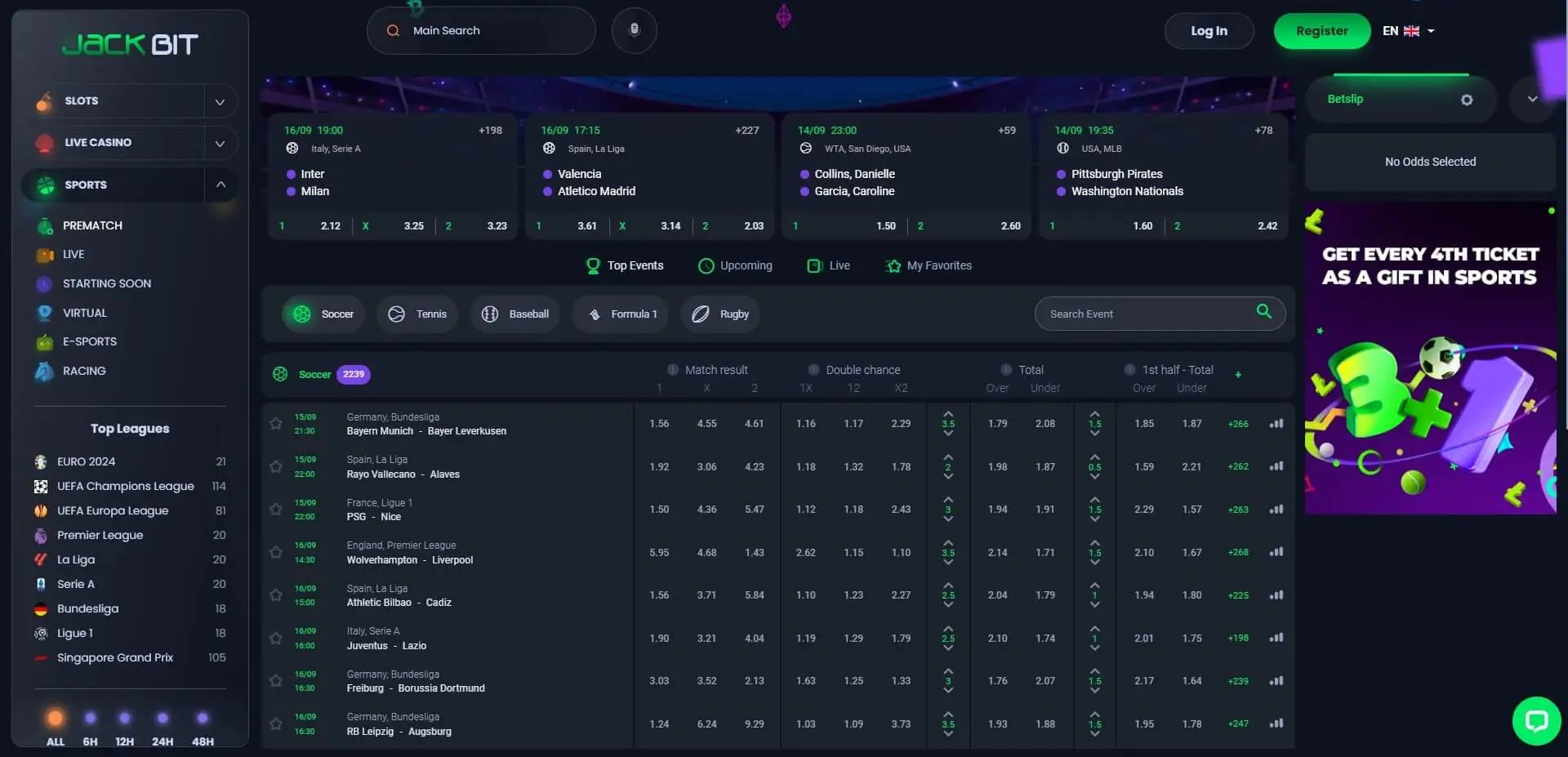Switch to the Upcoming tab
Viewport: 1568px width, 757px height.
[734, 265]
